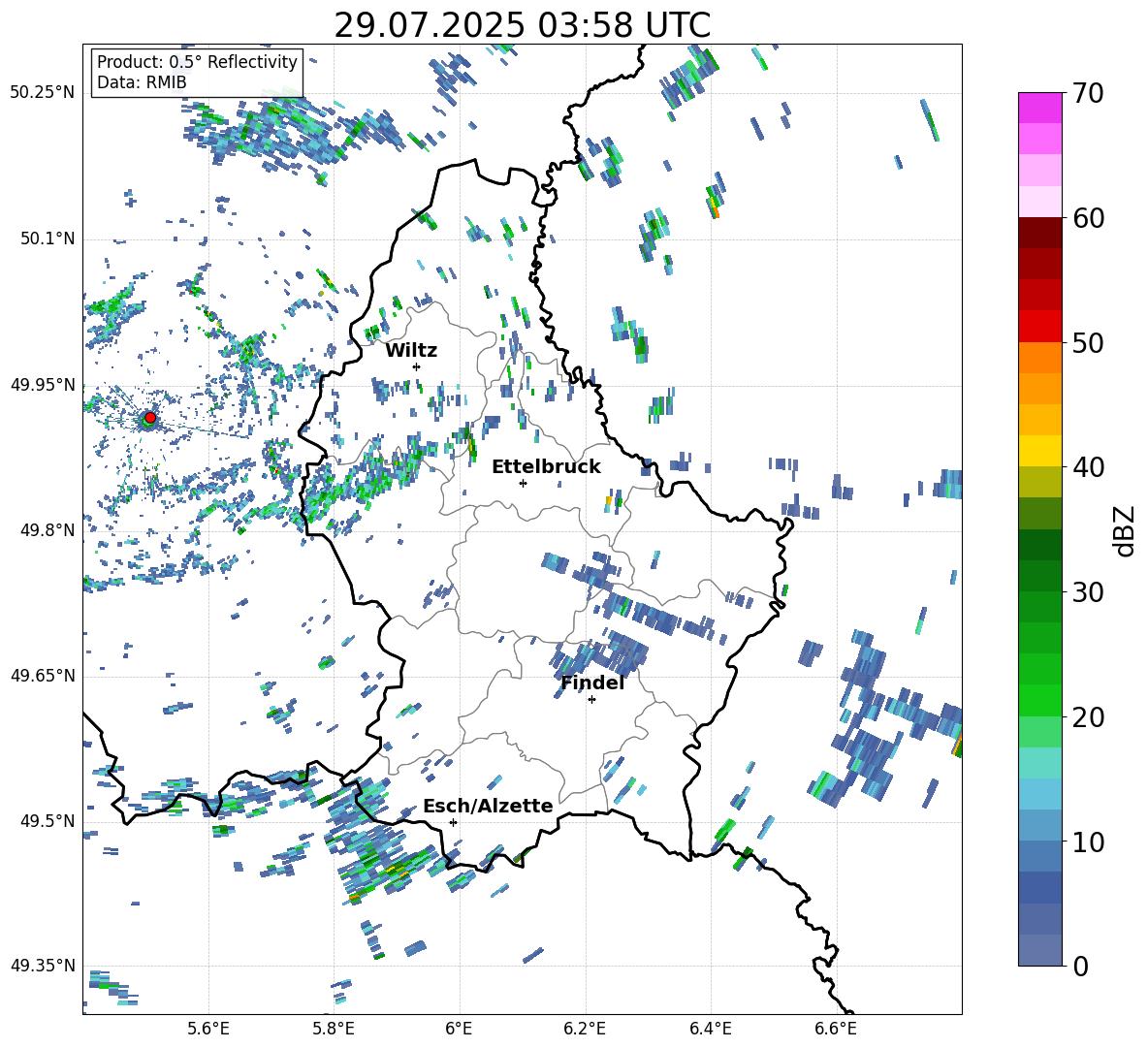Click the 5.6°E longitude label
Screen dimensions: 1148x1048
click(208, 1029)
